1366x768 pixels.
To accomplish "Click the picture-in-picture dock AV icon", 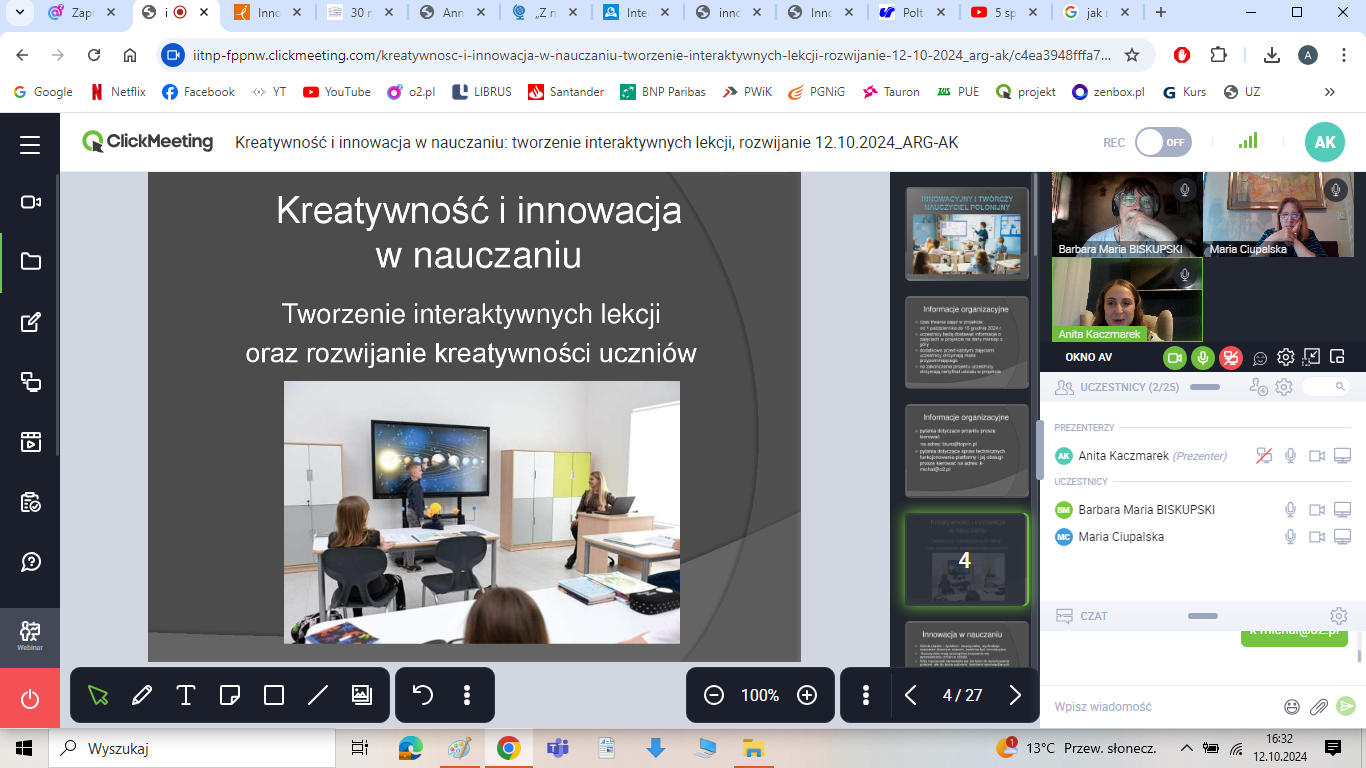I will point(1337,357).
